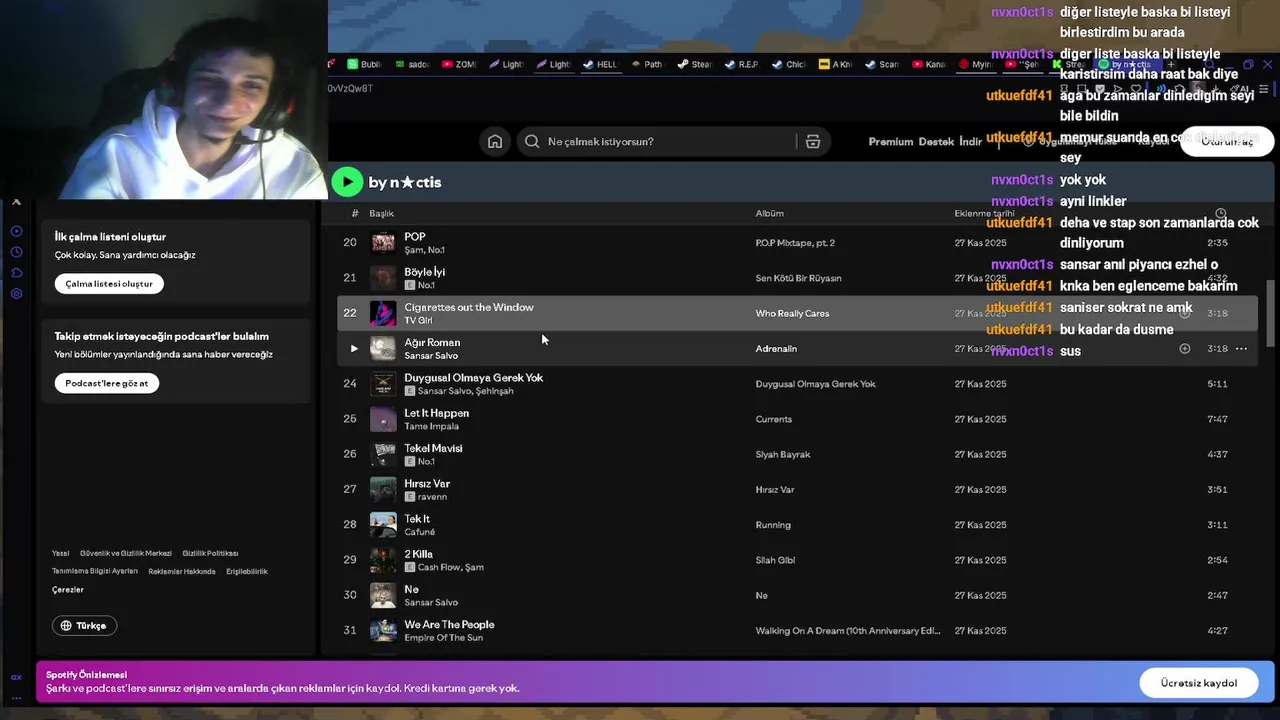Switch to the Bubil browser tab

[x=364, y=64]
